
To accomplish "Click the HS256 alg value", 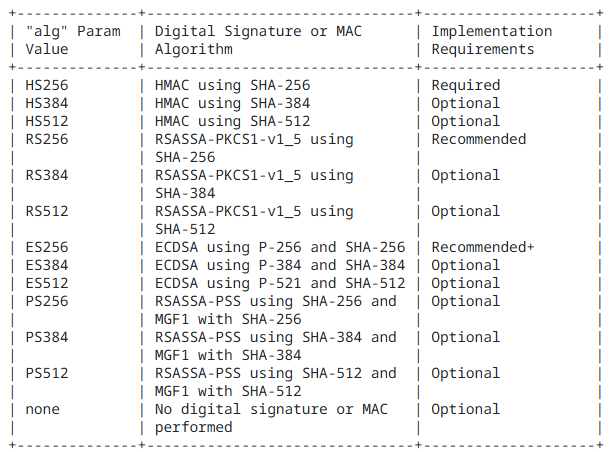I will pyautogui.click(x=47, y=85).
